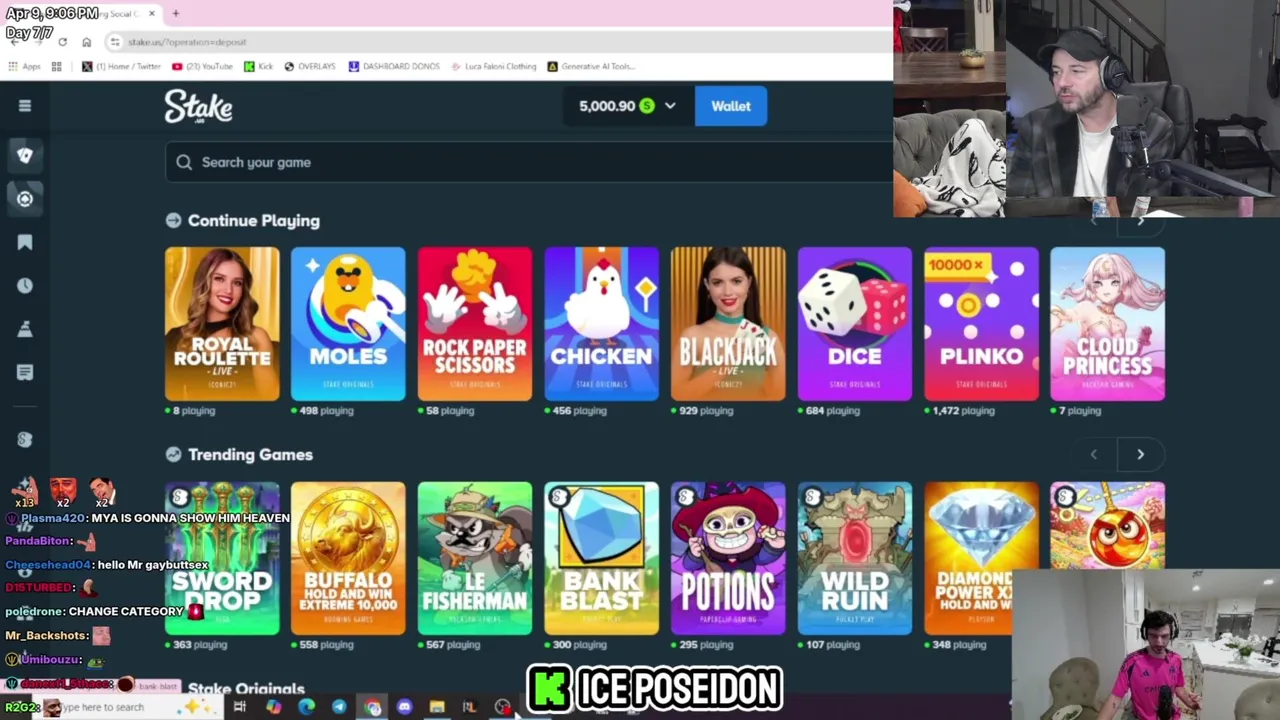The image size is (1280, 720).
Task: Open Luca Faloni Clothing bookmark
Action: click(493, 67)
